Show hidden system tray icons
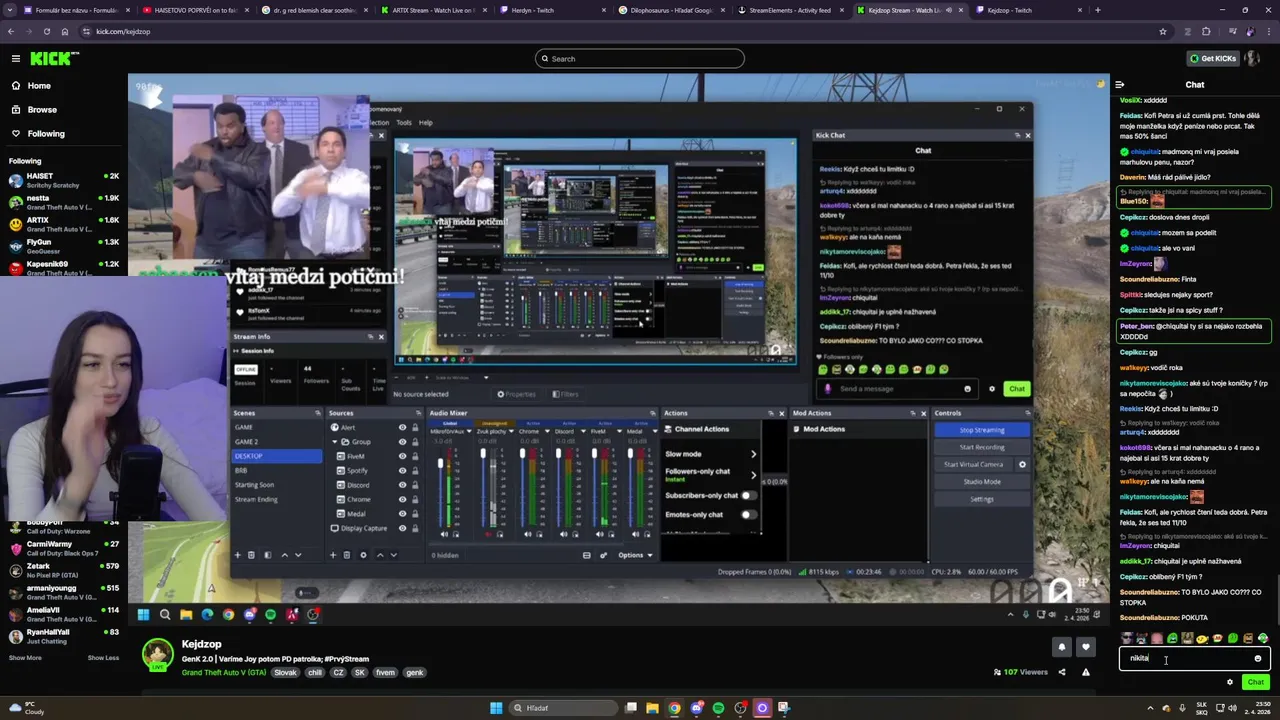This screenshot has width=1280, height=720. (x=1150, y=708)
